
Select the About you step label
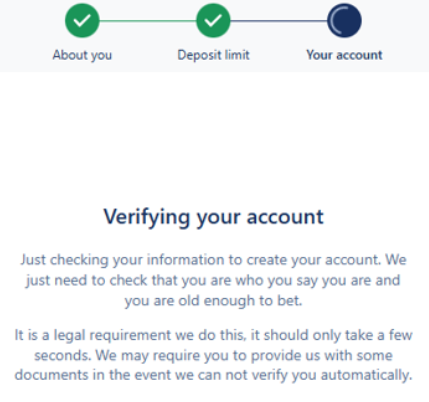pyautogui.click(x=82, y=55)
